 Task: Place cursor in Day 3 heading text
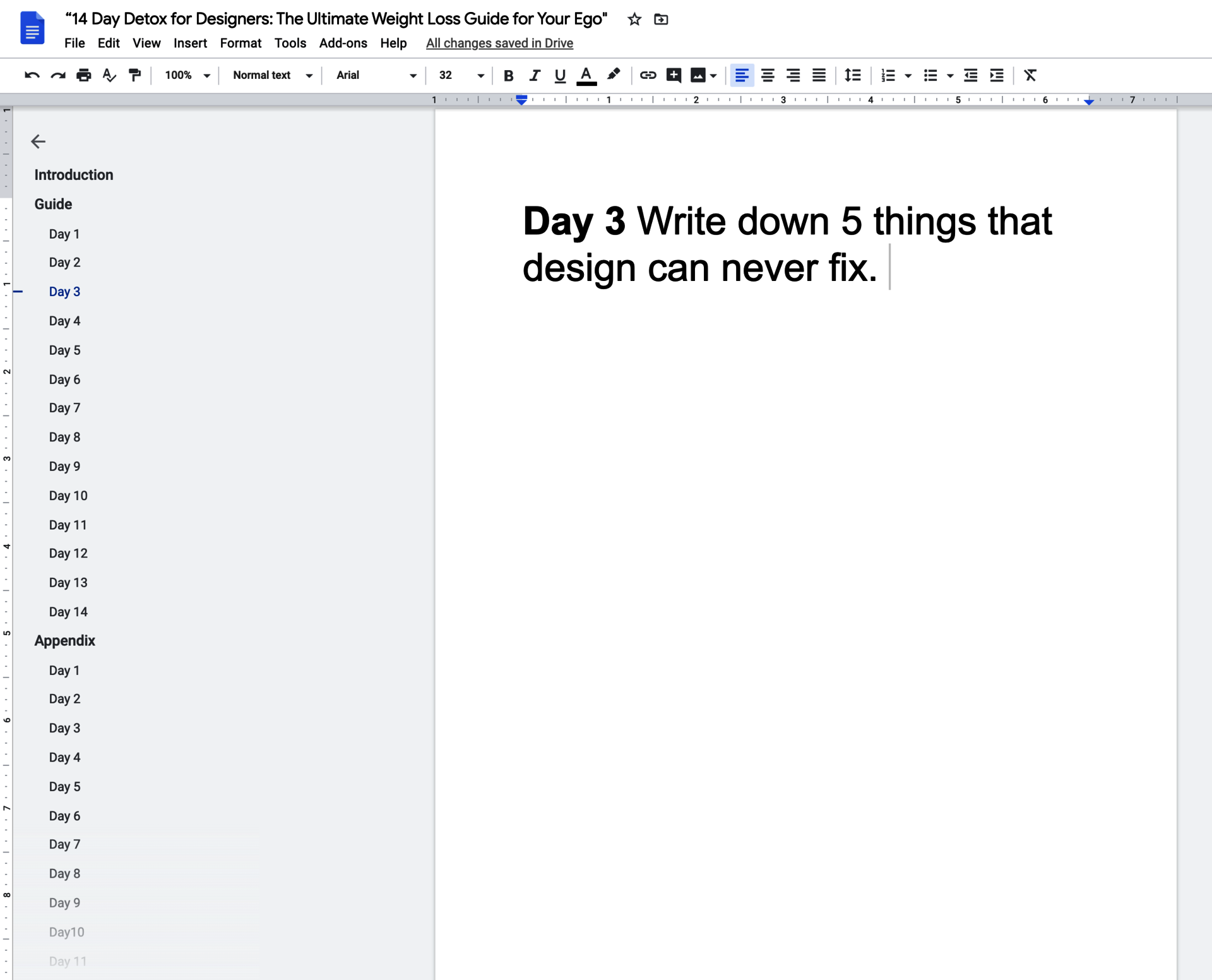tap(787, 244)
